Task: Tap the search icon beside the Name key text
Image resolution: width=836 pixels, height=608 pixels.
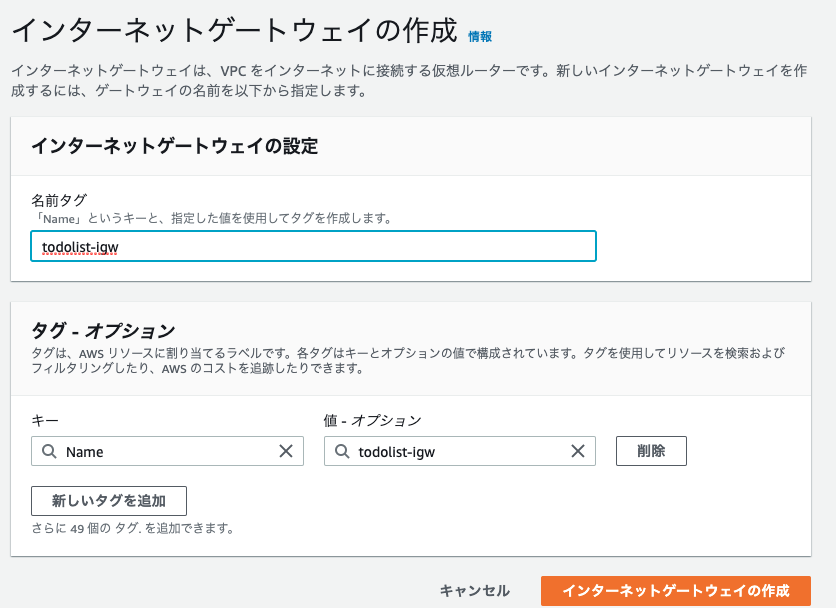Action: point(49,451)
